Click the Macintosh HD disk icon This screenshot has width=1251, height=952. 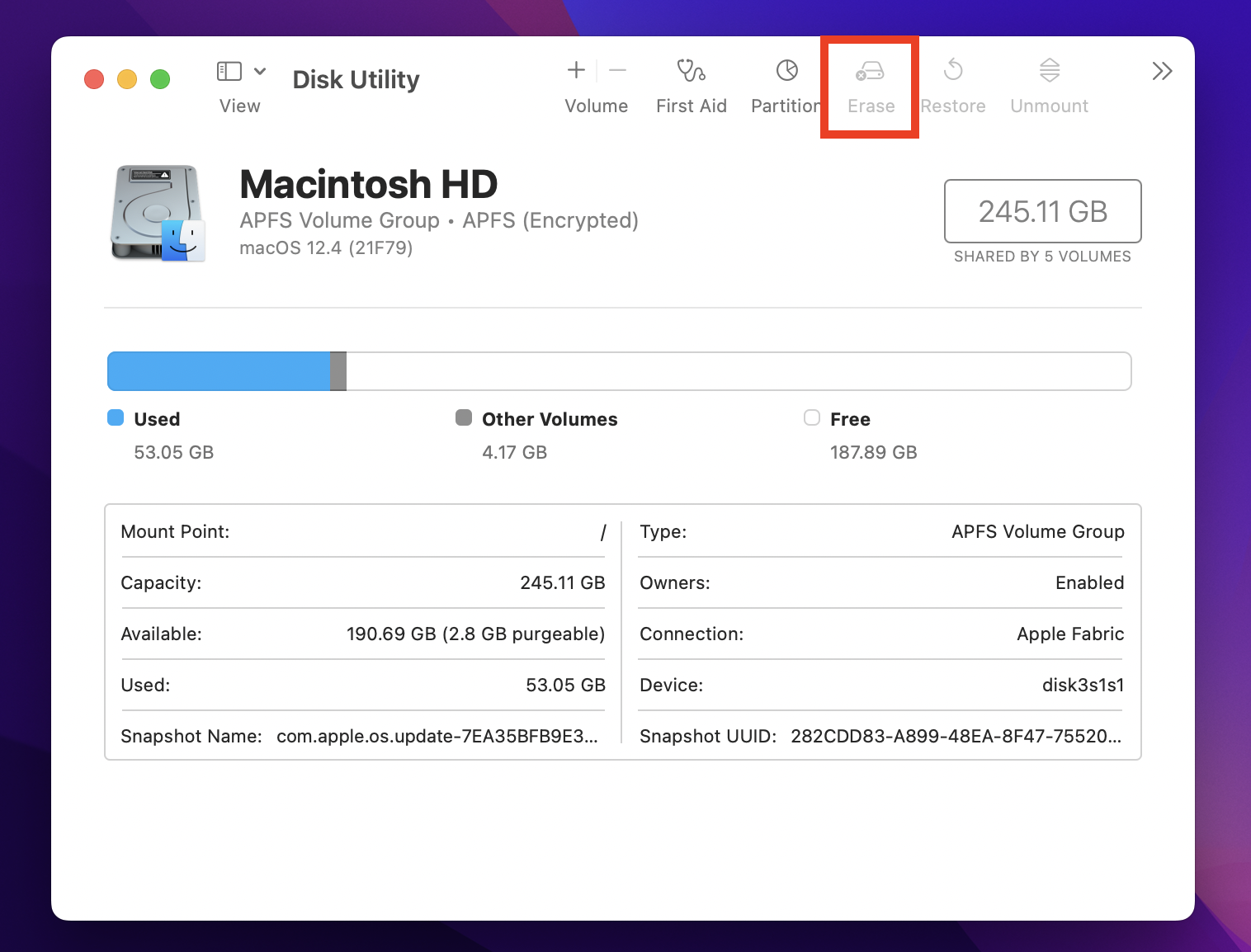[x=158, y=214]
